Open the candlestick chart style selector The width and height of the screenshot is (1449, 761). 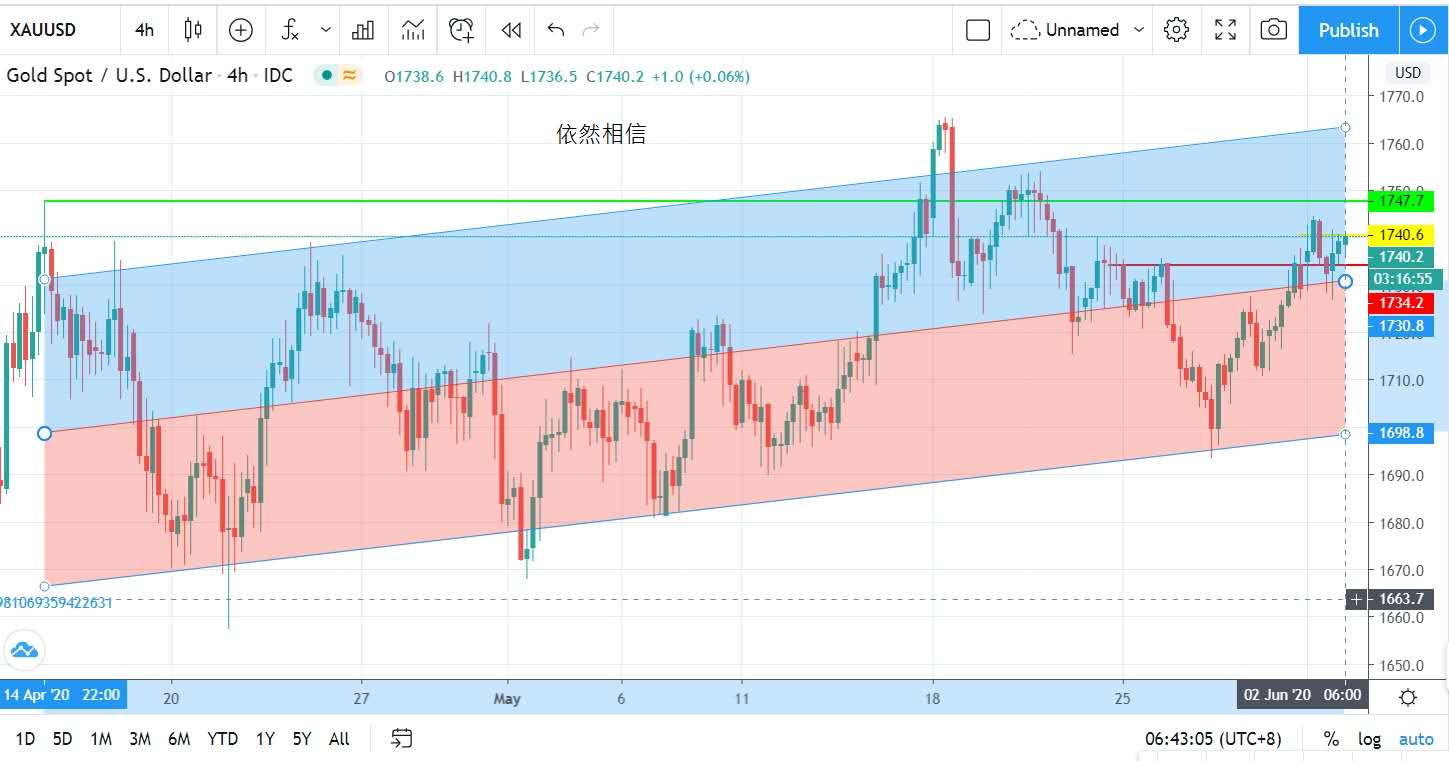coord(193,30)
